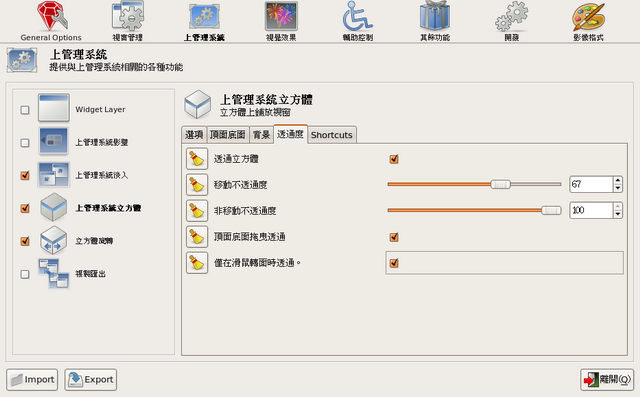Click the gray cube plugin icon in the list

click(54, 207)
